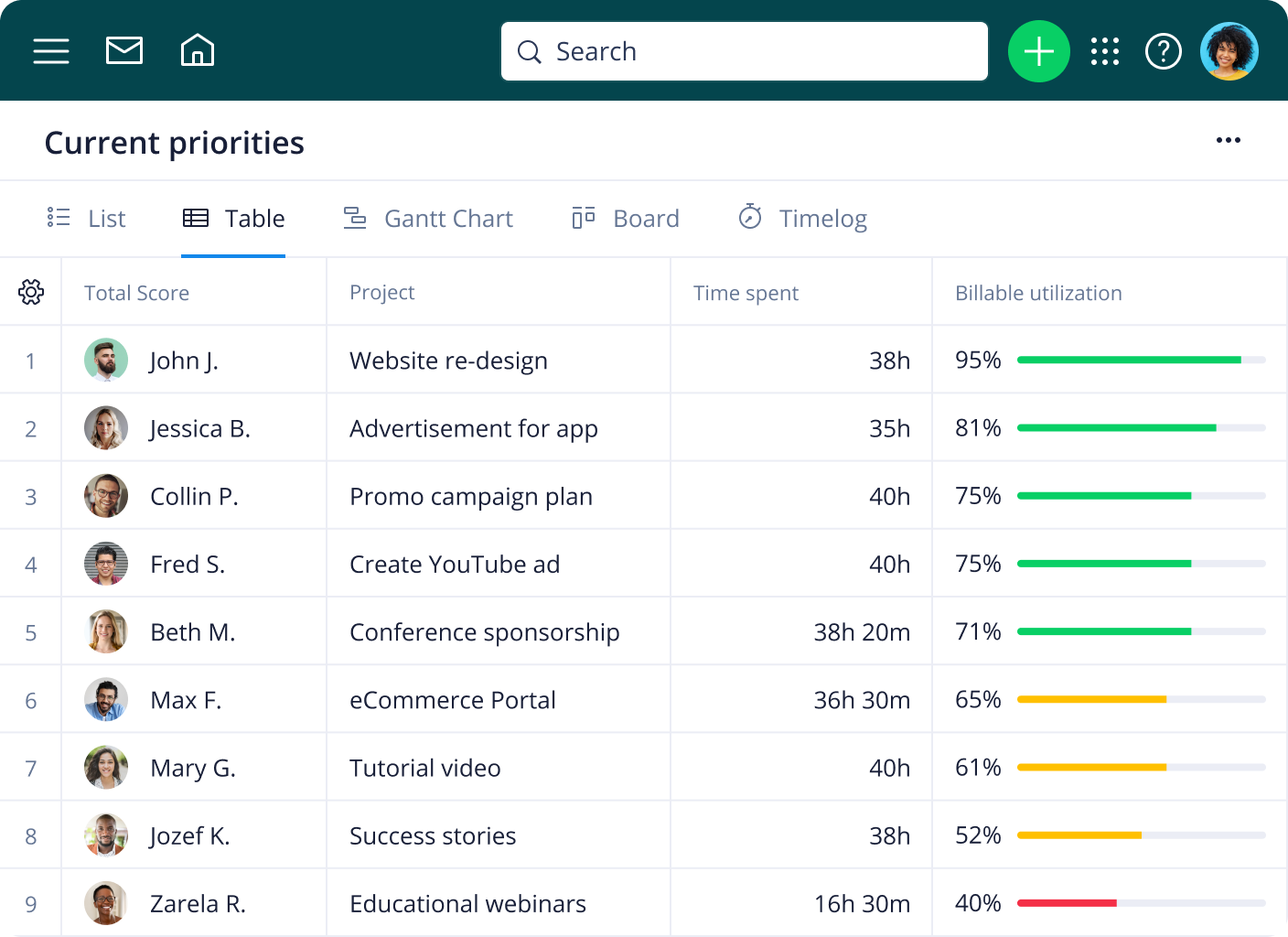Switch to the List view tab
The image size is (1288, 937).
pos(87,219)
